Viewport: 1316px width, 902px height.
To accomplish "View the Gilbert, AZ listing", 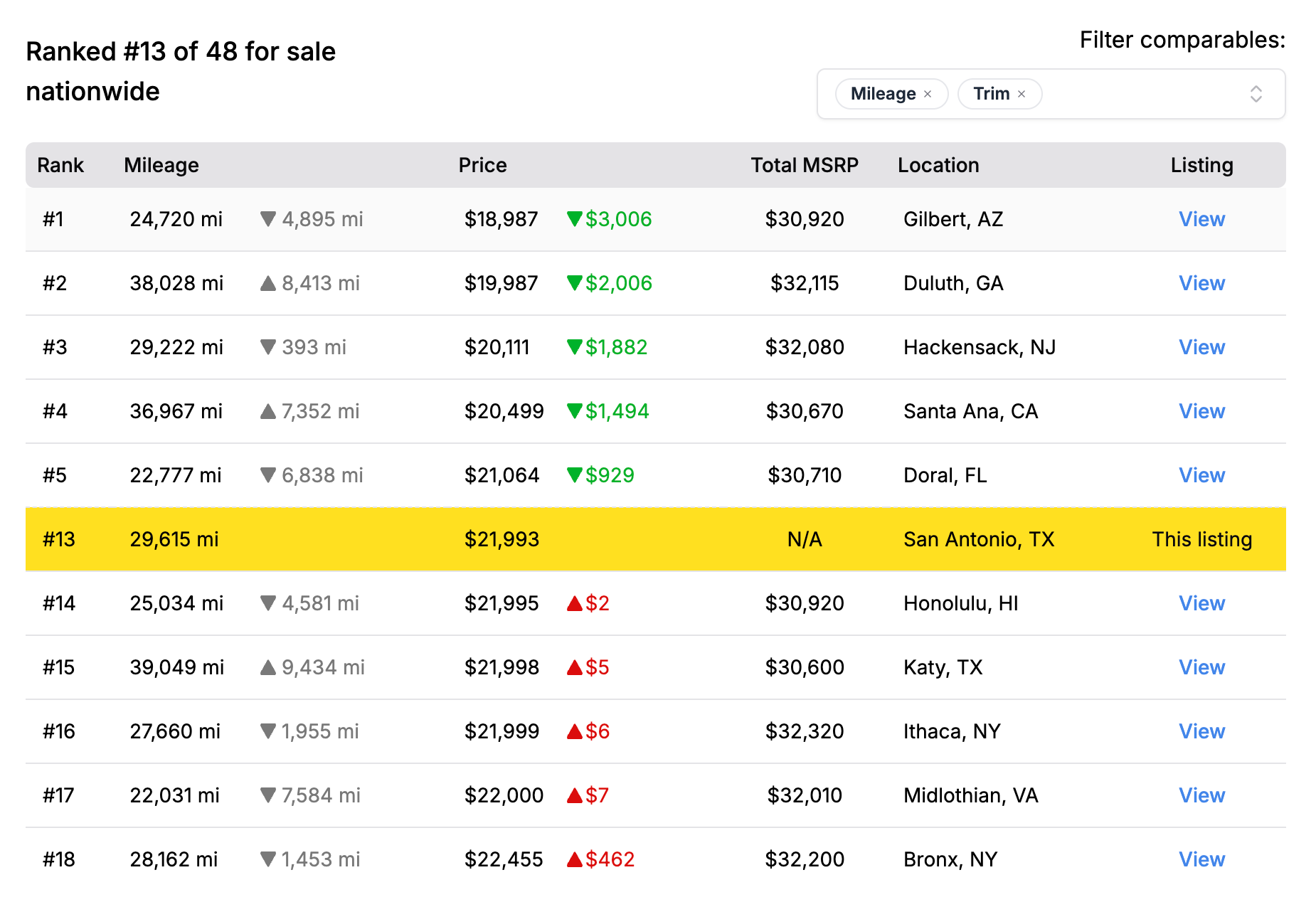I will pos(1201,219).
